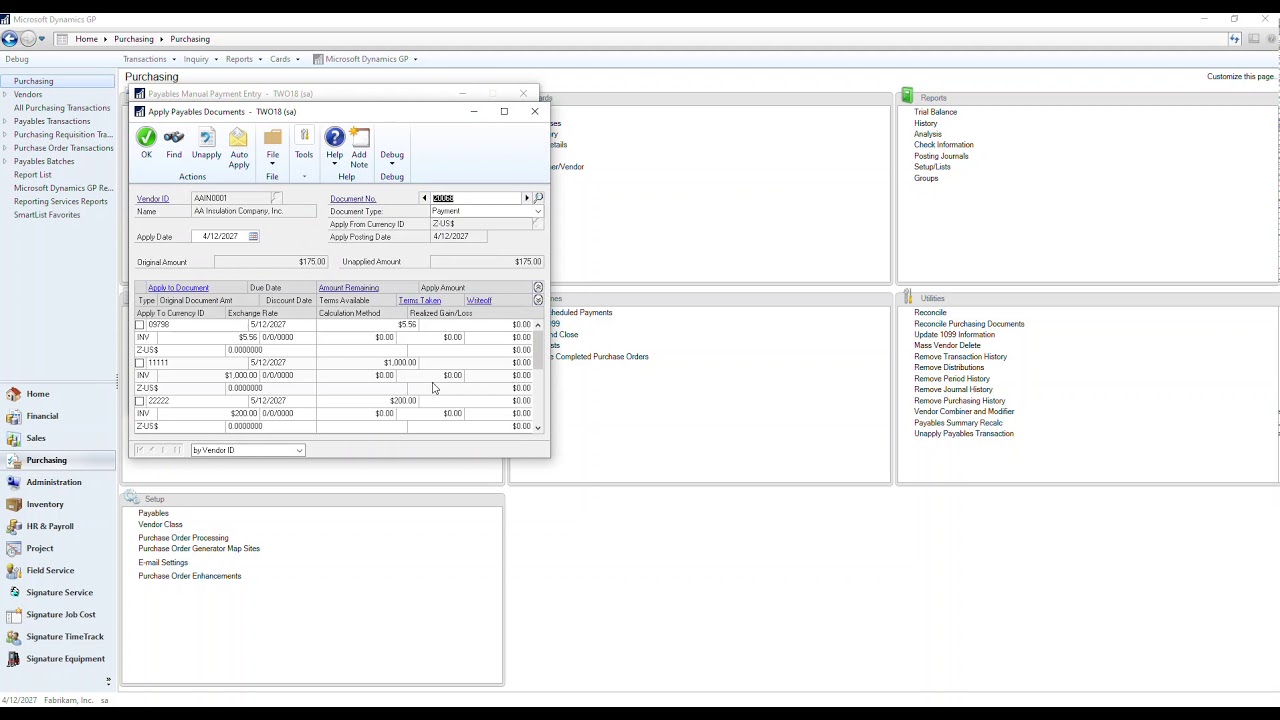
Task: Open Inventory in navigation pane
Action: tap(45, 504)
